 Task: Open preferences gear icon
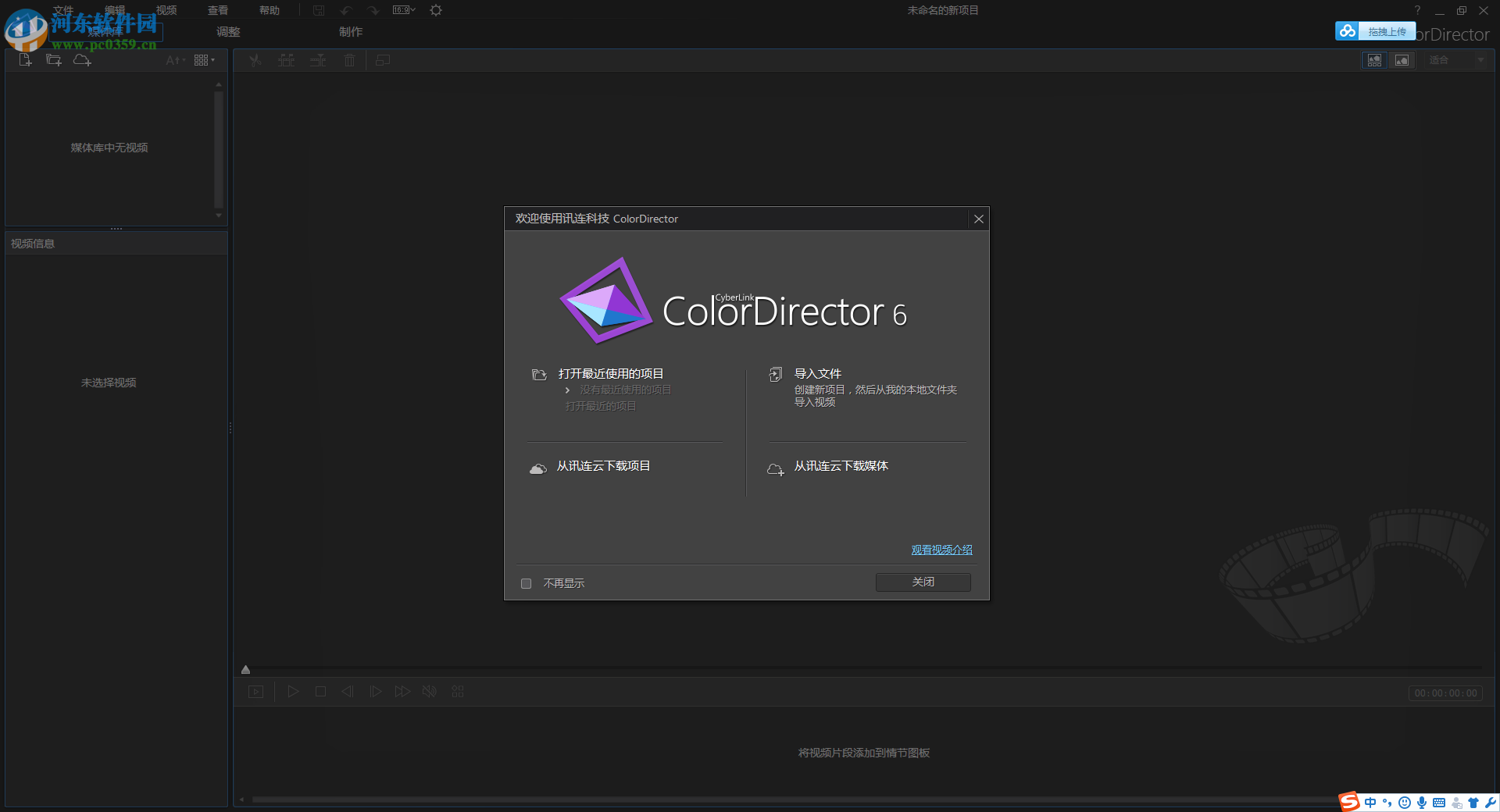point(436,10)
